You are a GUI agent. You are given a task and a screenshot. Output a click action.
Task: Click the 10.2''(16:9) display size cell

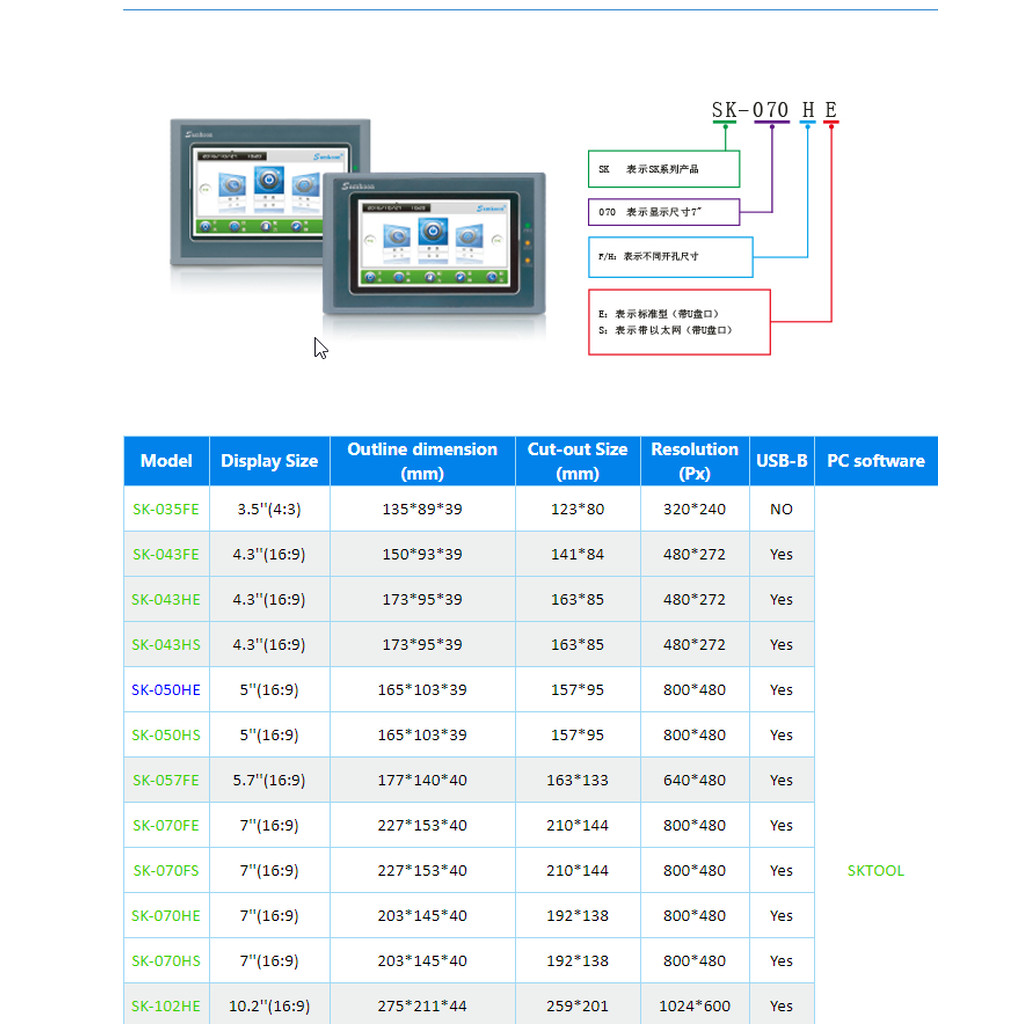point(269,1006)
